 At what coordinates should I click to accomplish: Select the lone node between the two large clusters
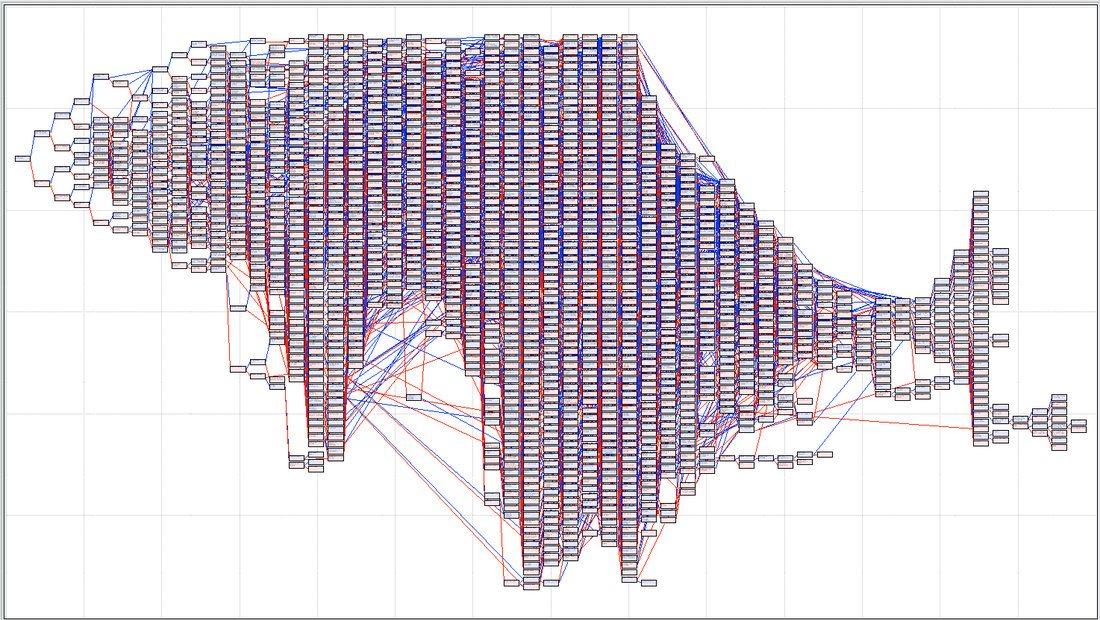pyautogui.click(x=414, y=398)
